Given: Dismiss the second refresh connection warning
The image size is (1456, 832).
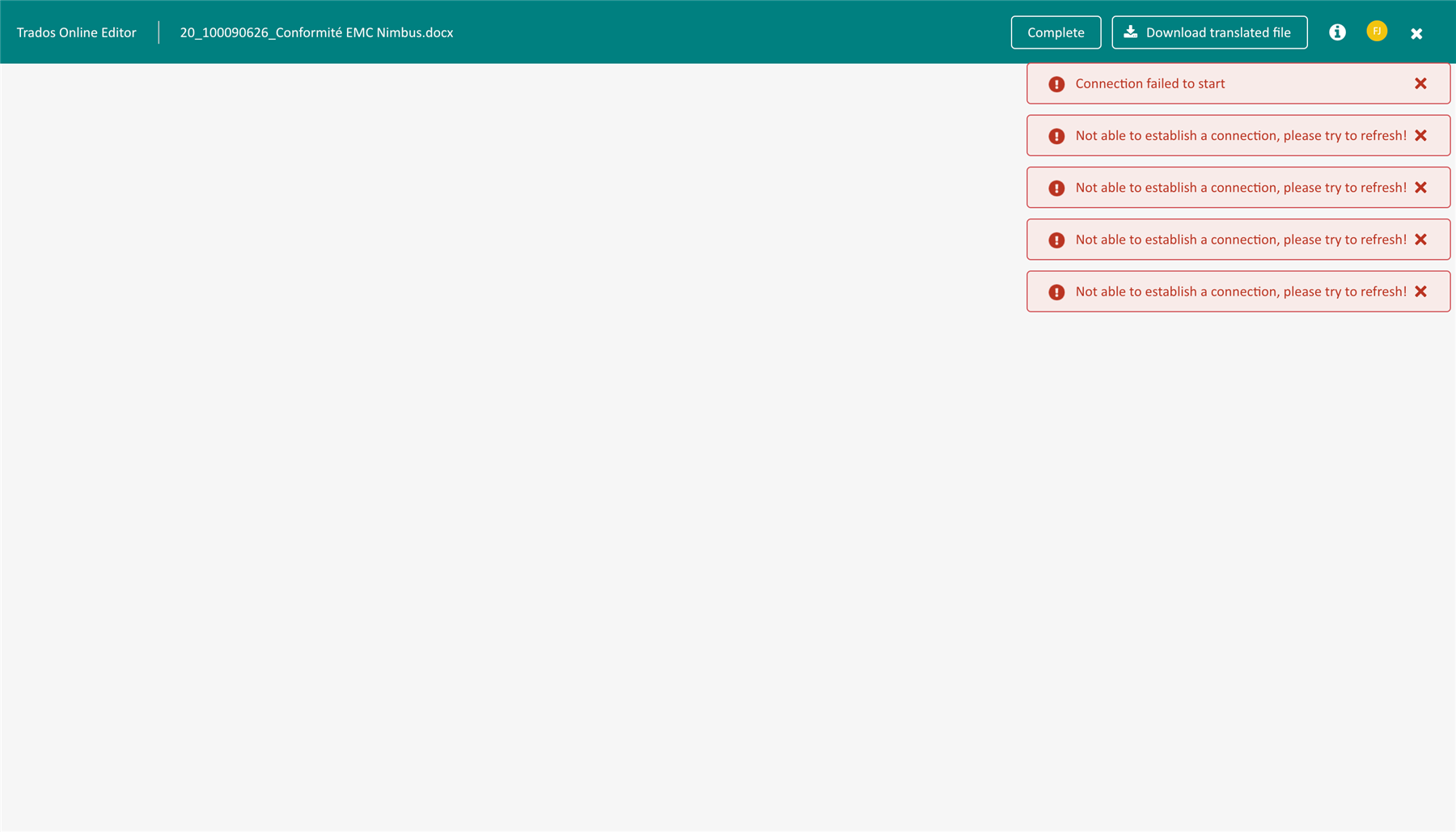Looking at the screenshot, I should [1420, 187].
